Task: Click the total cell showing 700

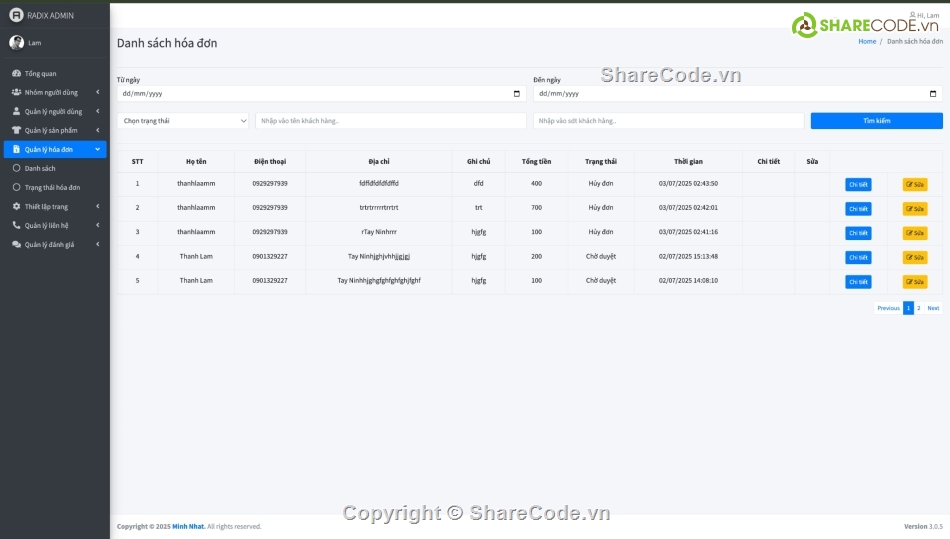Action: pos(536,208)
